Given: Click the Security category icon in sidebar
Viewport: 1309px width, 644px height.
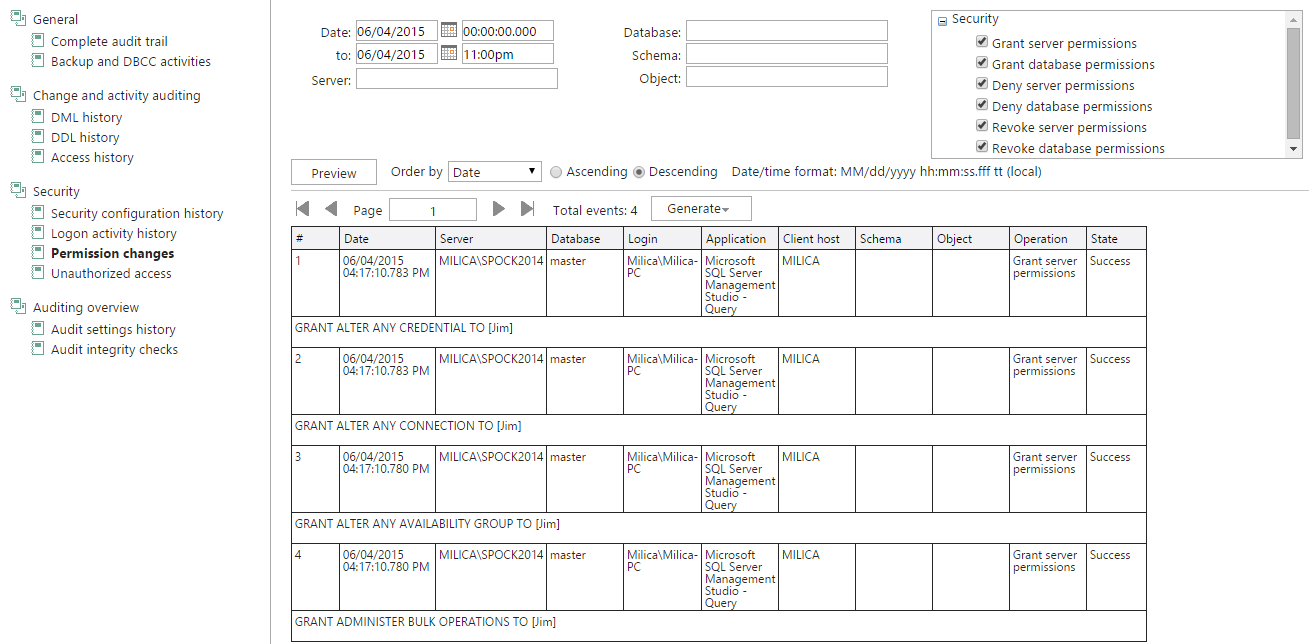Looking at the screenshot, I should 18,191.
